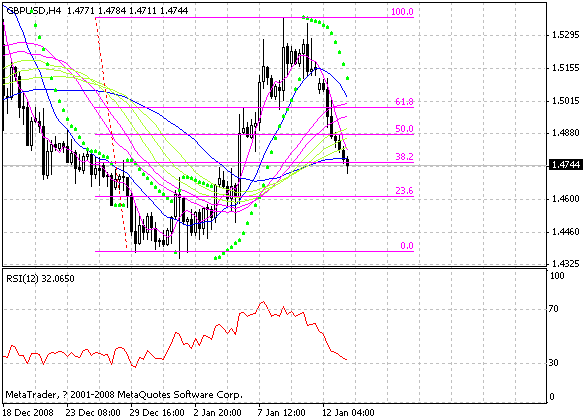Click the Fibonacci 61.8 level label

coord(404,102)
